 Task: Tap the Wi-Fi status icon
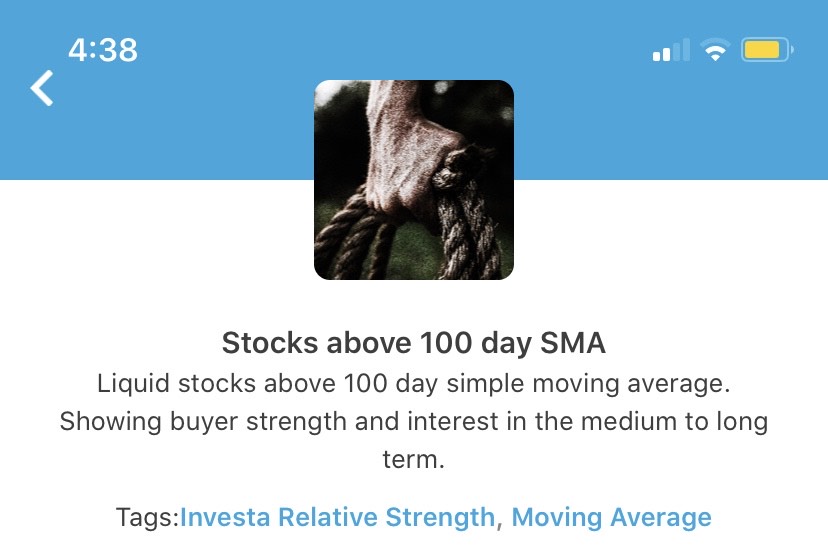[715, 50]
